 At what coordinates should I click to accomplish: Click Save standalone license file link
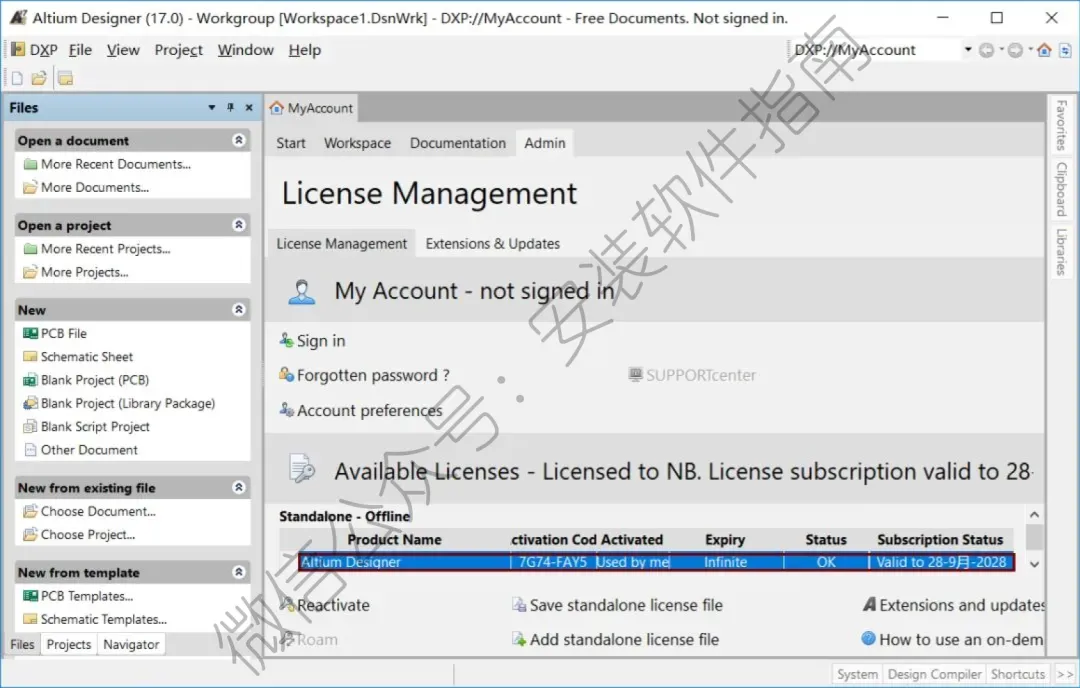[626, 605]
